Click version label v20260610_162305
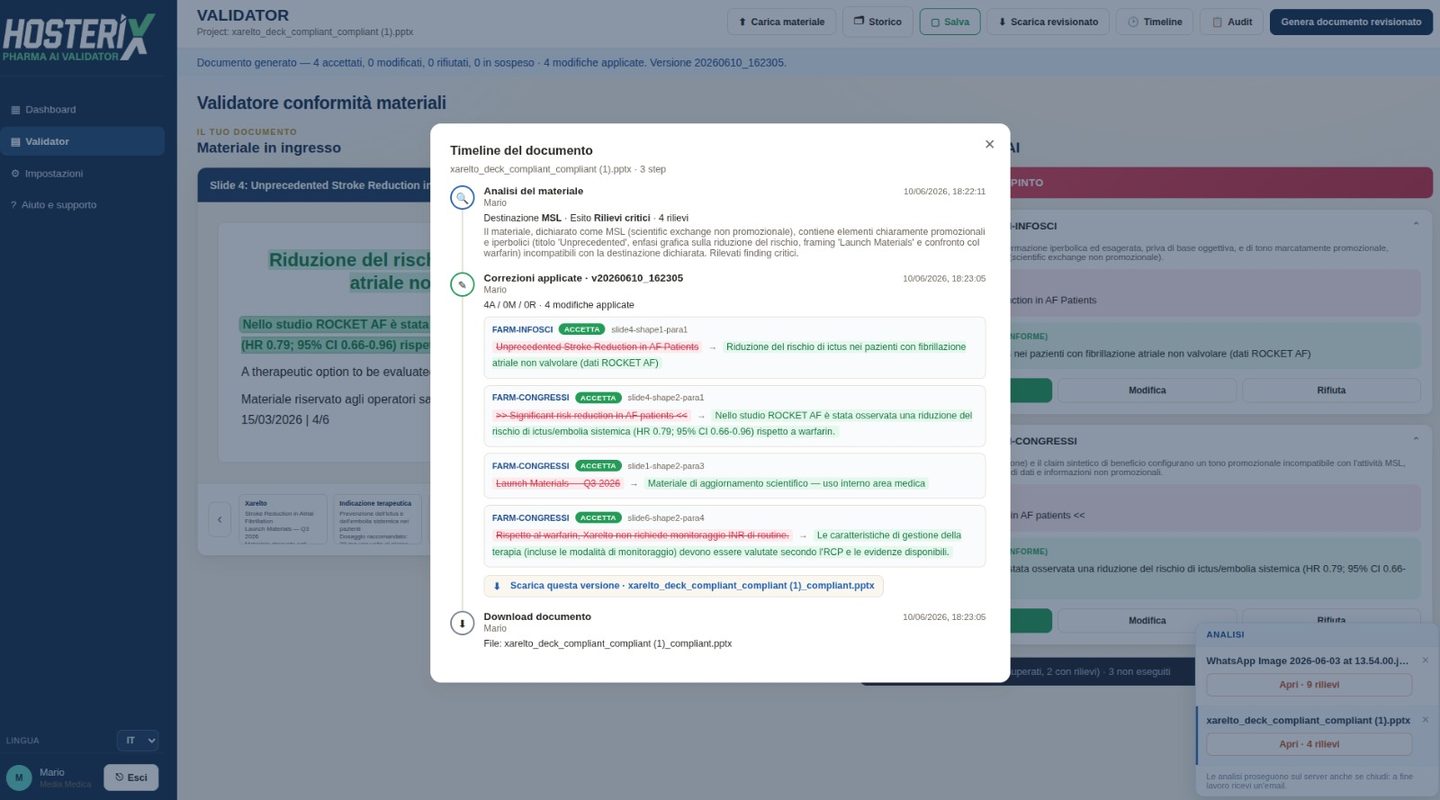Viewport: 1440px width, 800px height. coord(638,278)
